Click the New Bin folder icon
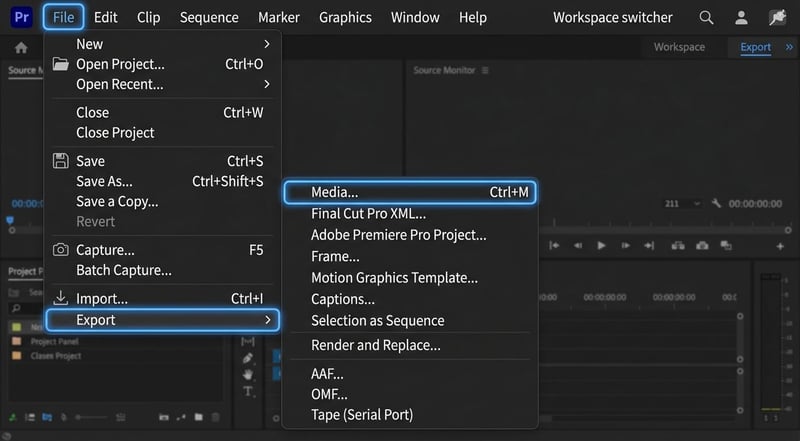The width and height of the screenshot is (800, 441). point(198,418)
